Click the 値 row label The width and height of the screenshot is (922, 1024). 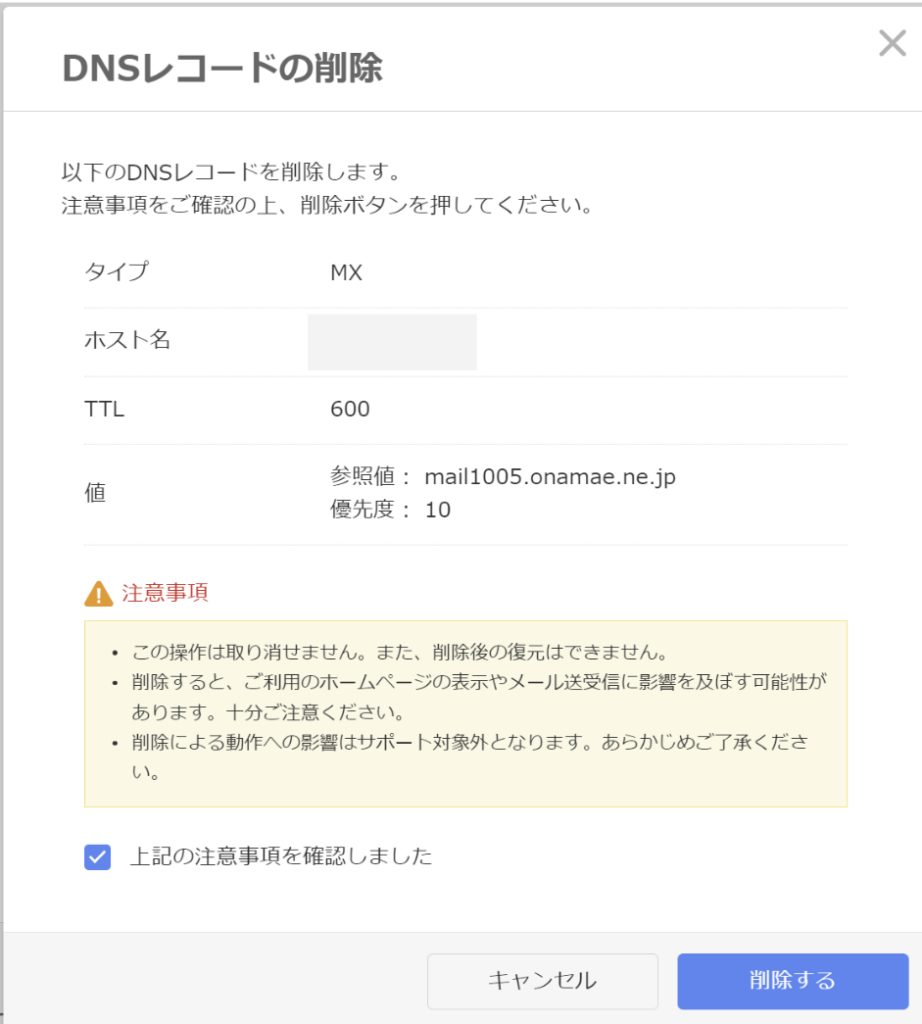click(x=95, y=493)
